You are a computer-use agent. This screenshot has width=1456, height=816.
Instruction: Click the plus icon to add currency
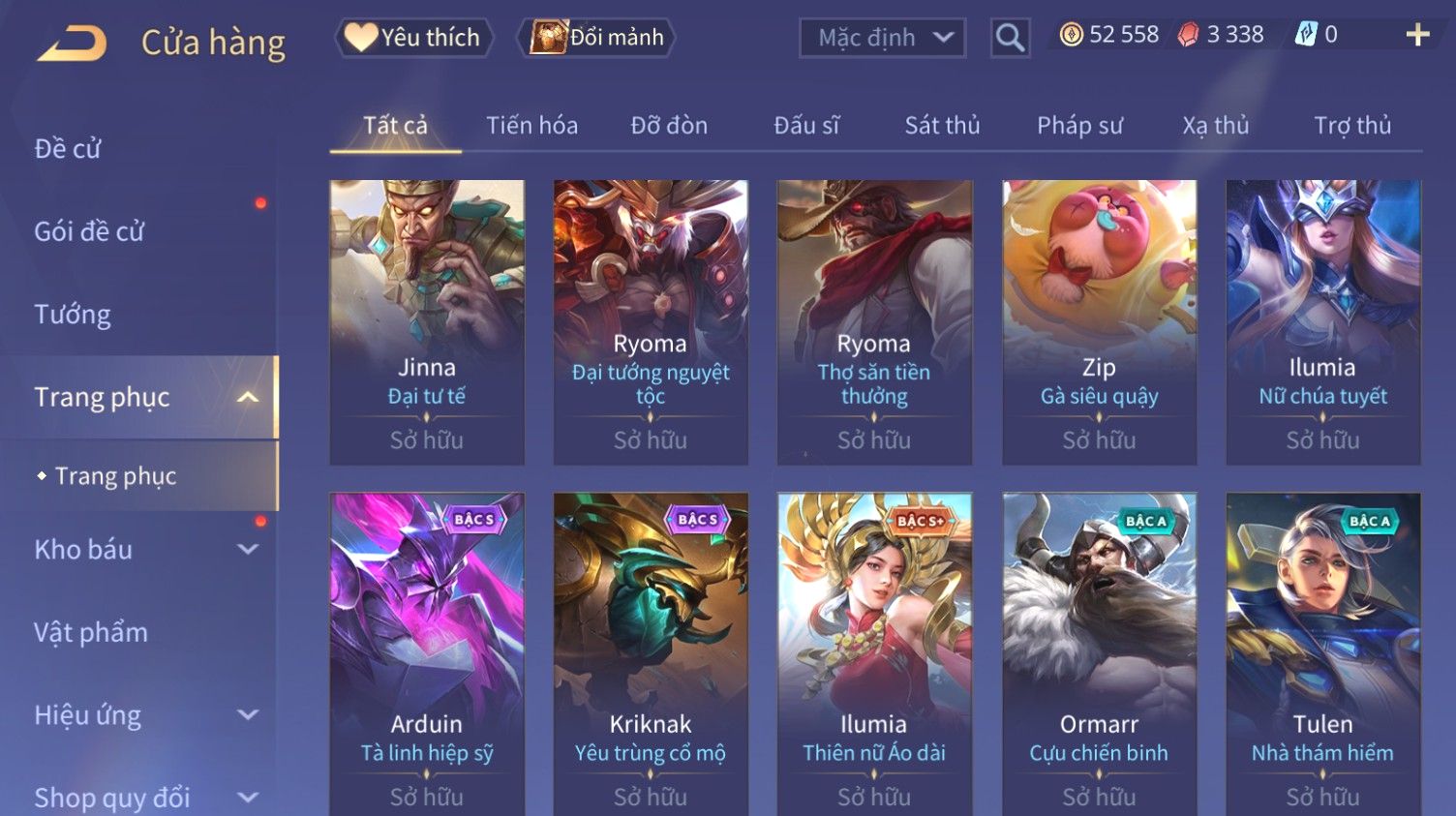click(1417, 35)
